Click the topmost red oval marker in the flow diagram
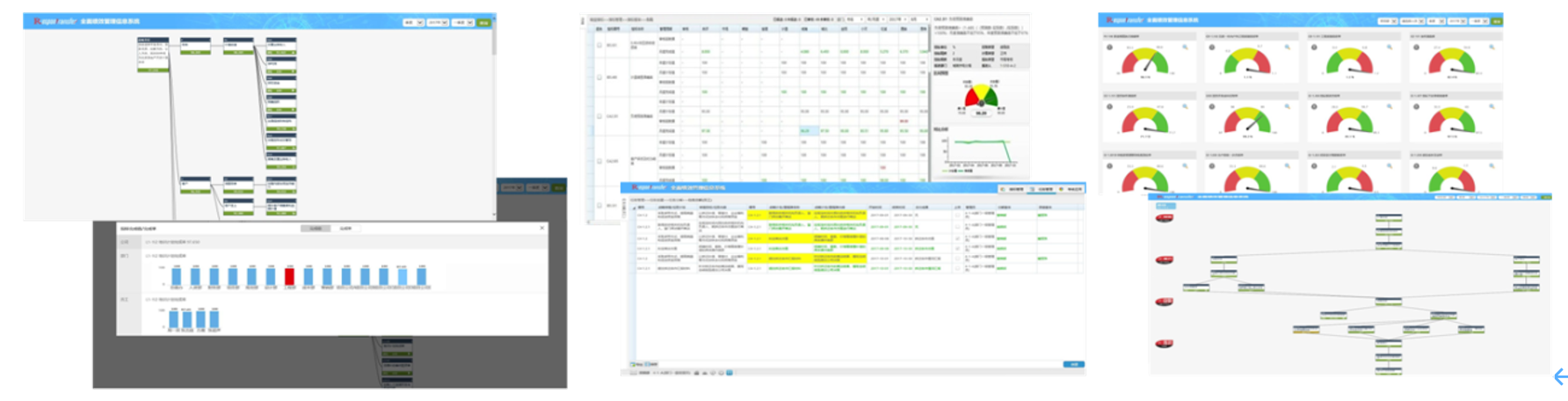1568x401 pixels. [x=1164, y=218]
